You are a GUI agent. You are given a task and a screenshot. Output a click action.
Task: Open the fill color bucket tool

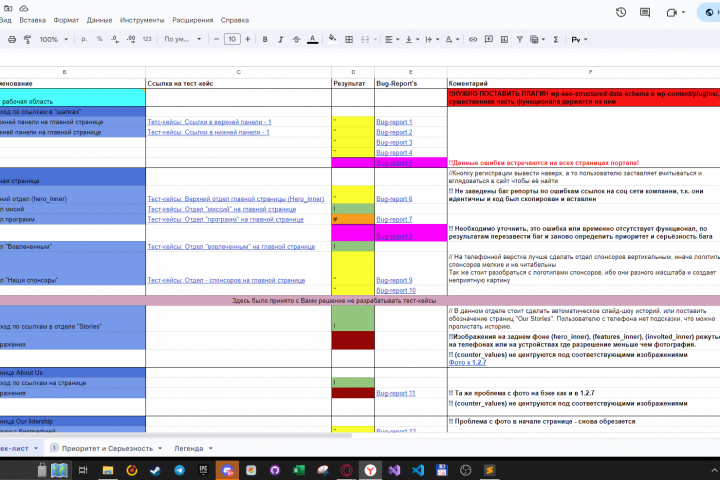pos(332,39)
